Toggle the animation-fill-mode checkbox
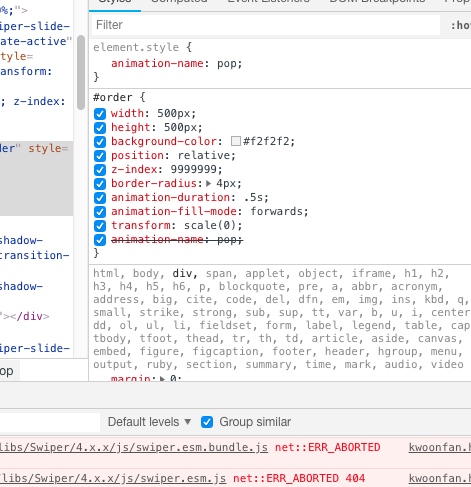 100,212
